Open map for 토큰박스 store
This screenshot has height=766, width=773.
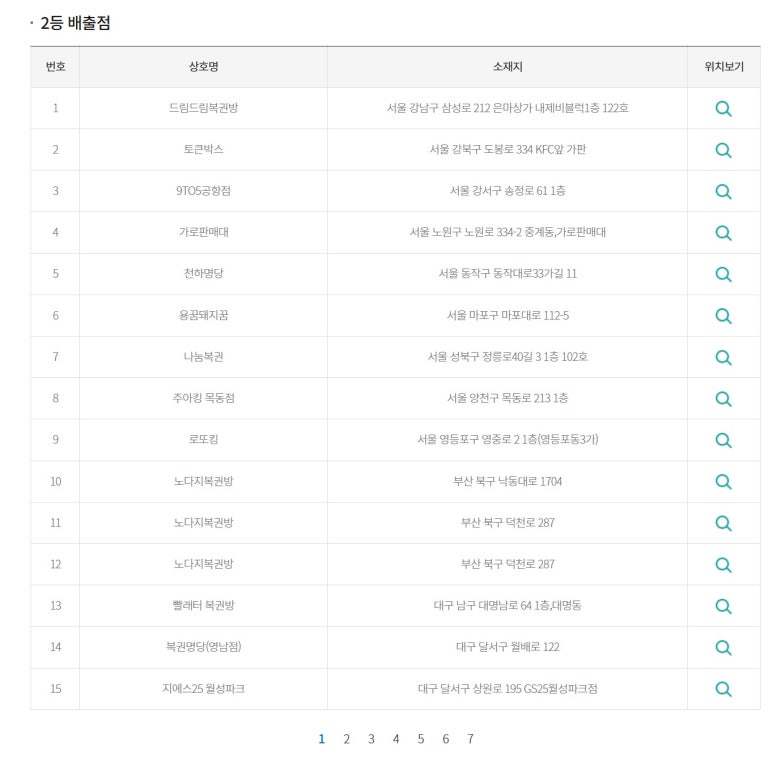point(723,150)
